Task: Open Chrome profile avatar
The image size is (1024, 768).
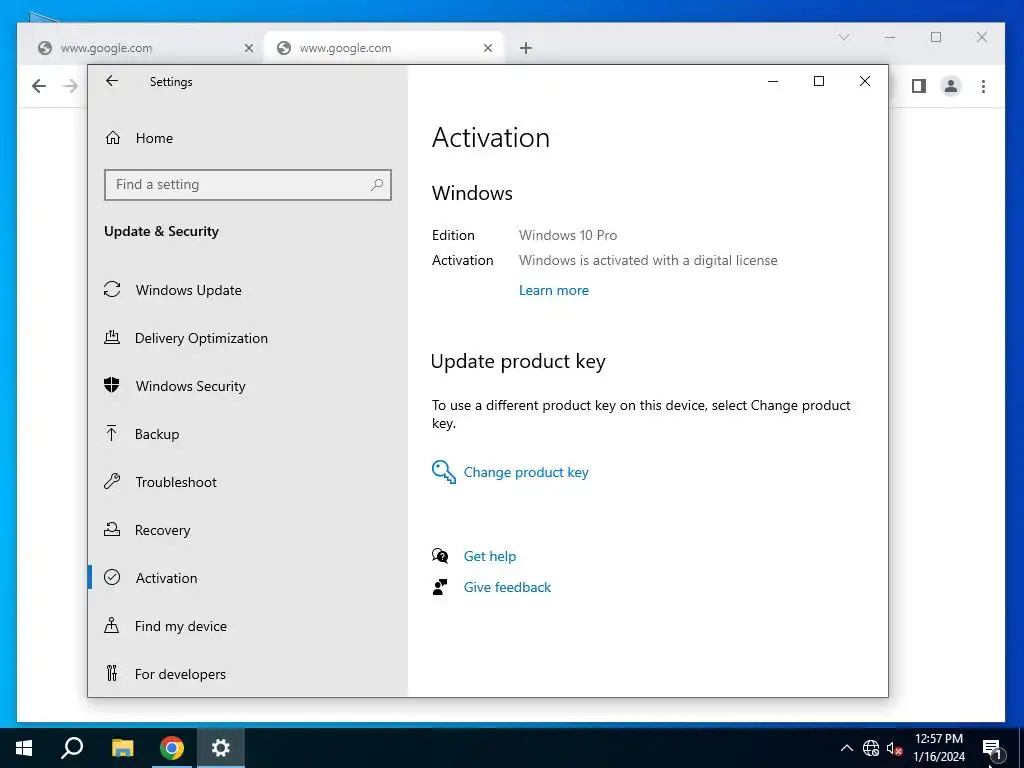Action: [951, 86]
